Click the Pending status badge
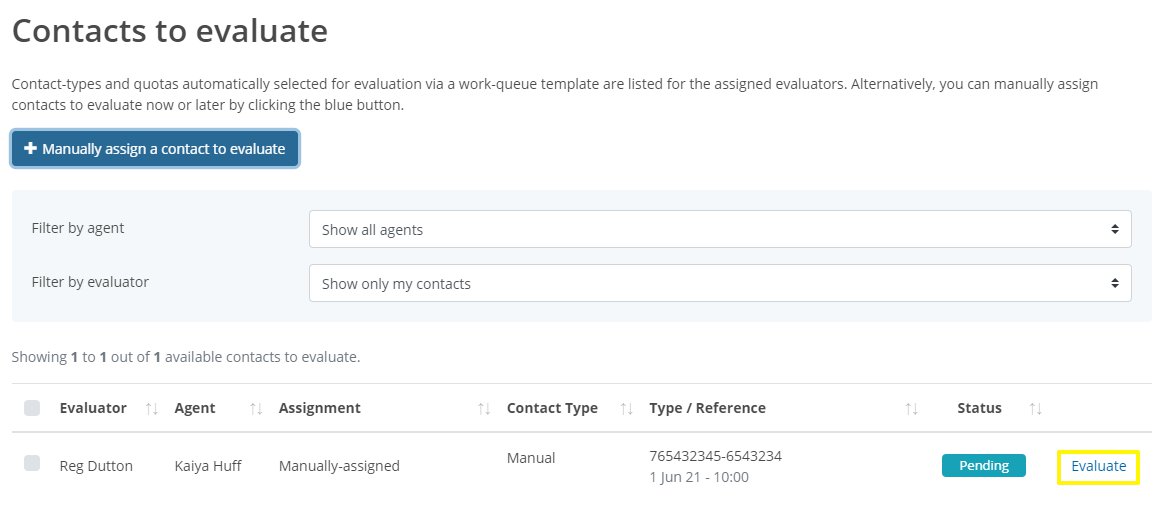The width and height of the screenshot is (1170, 527). coord(983,465)
